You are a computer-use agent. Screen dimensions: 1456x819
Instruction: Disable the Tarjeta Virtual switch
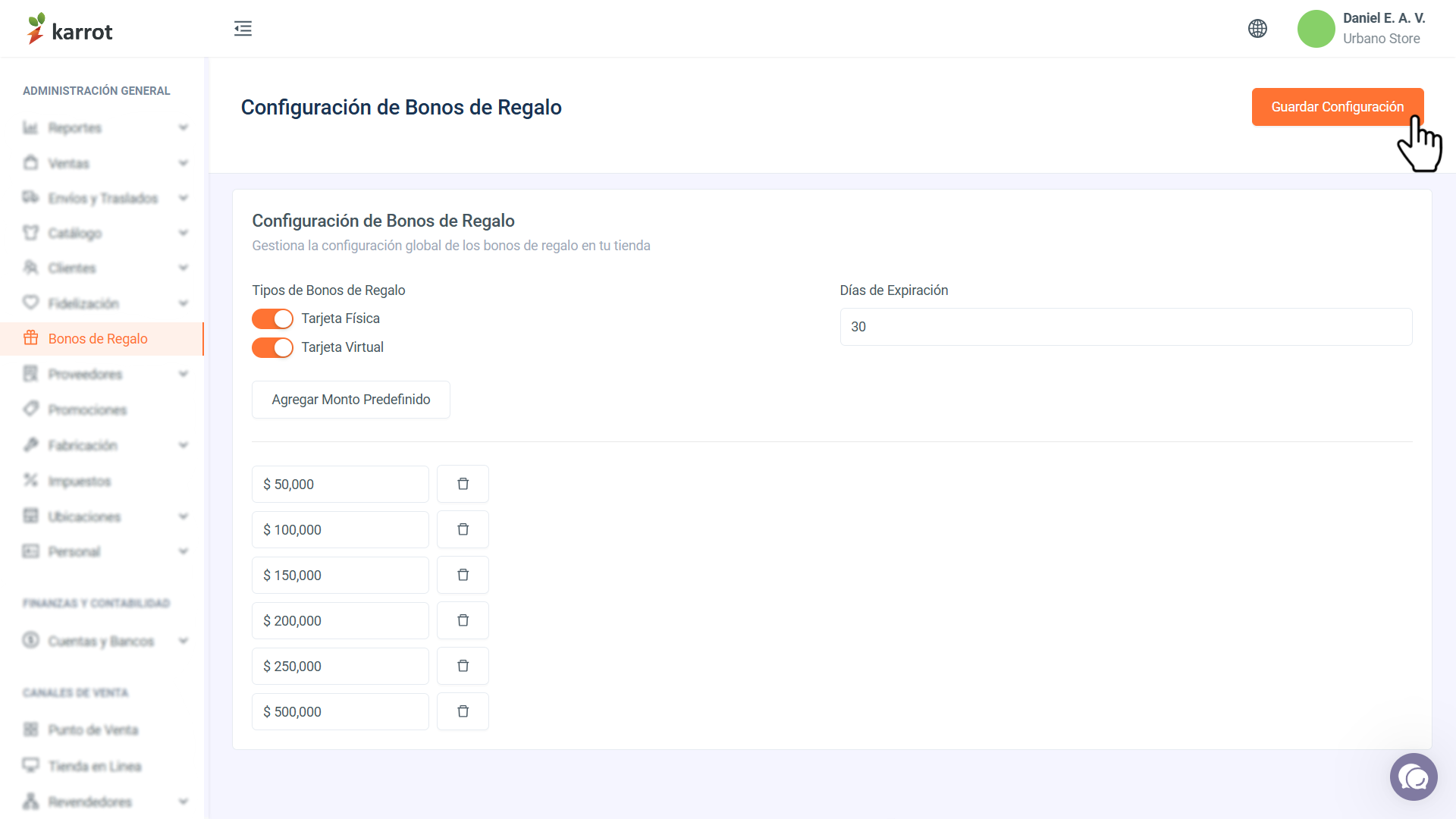coord(272,347)
